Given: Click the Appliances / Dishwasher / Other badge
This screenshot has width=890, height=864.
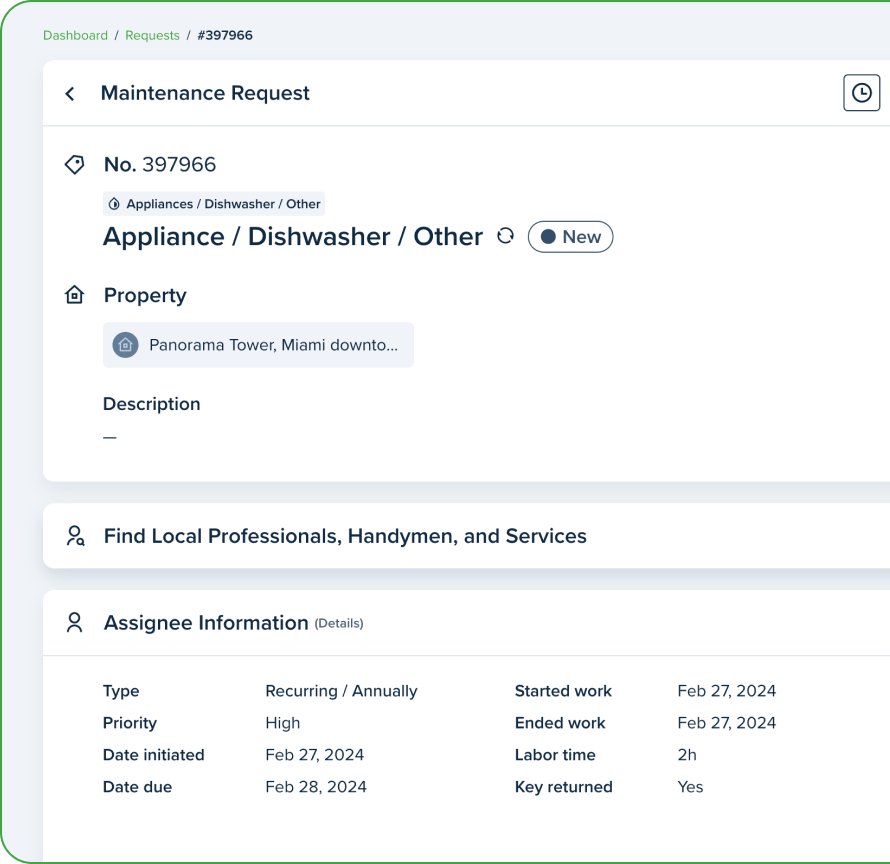Looking at the screenshot, I should [213, 203].
